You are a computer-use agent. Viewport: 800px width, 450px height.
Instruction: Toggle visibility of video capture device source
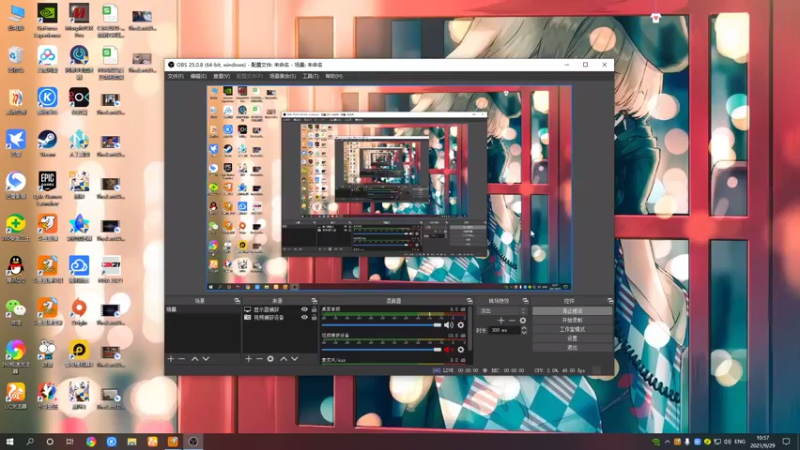tap(305, 317)
